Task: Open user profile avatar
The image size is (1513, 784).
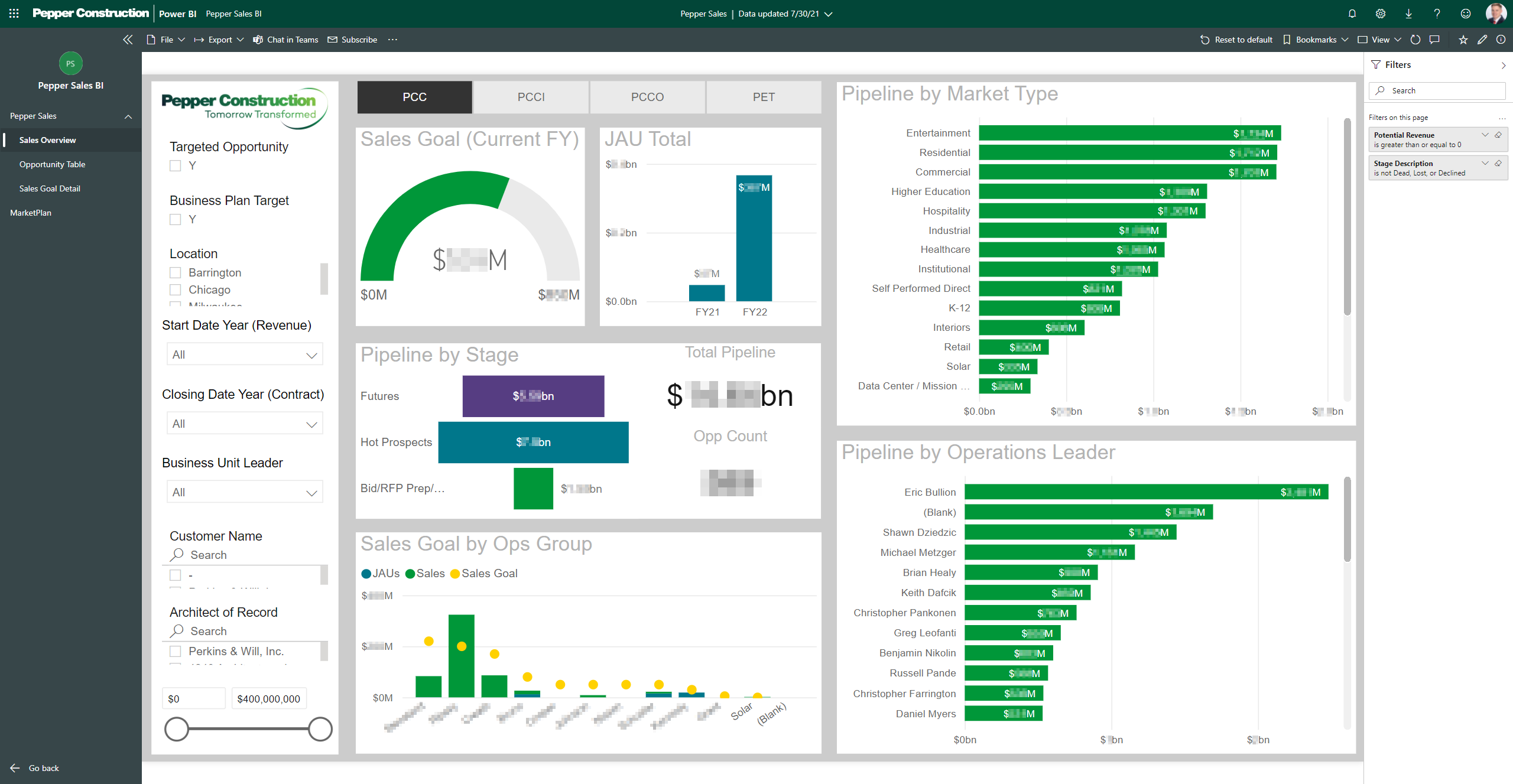Action: [1496, 14]
